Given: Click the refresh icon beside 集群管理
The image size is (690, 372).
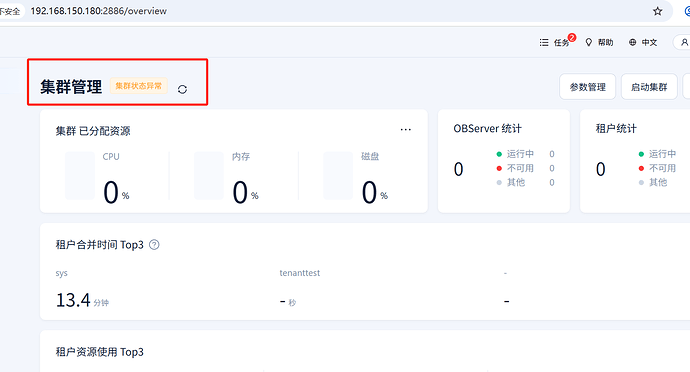Looking at the screenshot, I should tap(182, 89).
